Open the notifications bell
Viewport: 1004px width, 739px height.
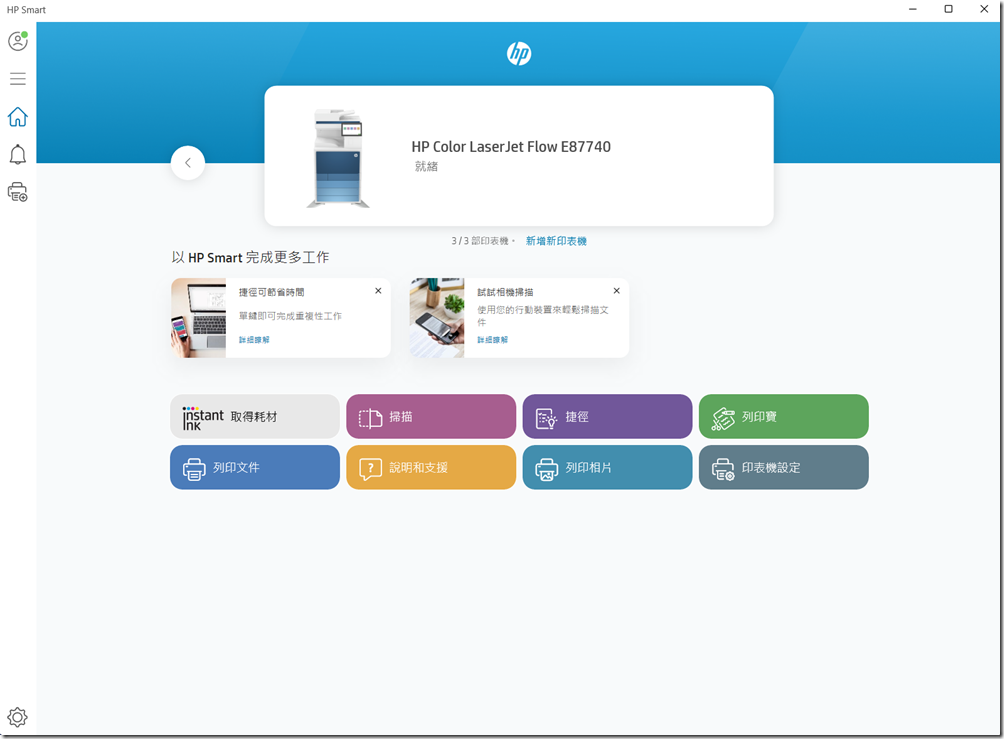(18, 154)
